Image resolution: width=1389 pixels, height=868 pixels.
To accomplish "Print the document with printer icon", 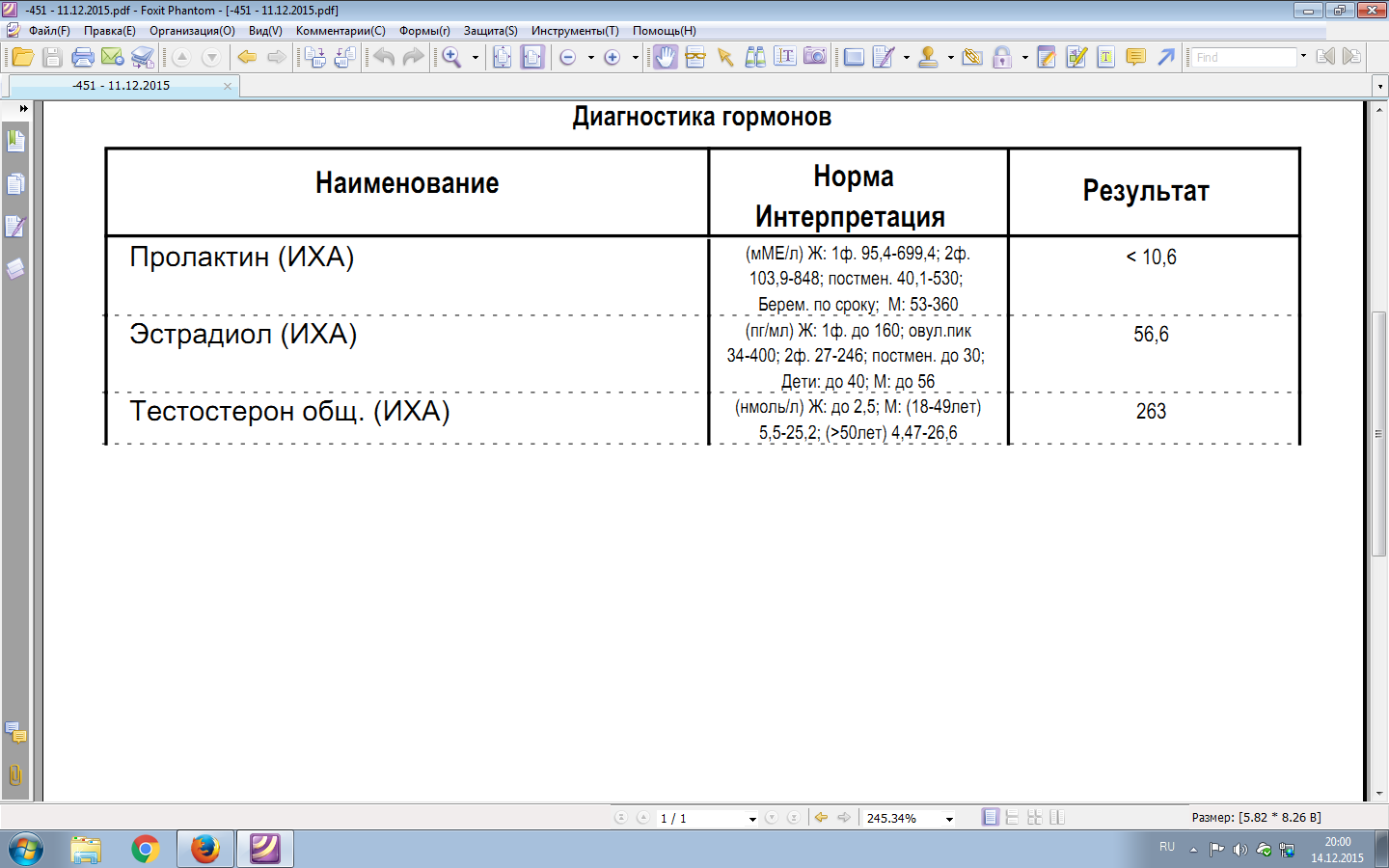I will [83, 58].
